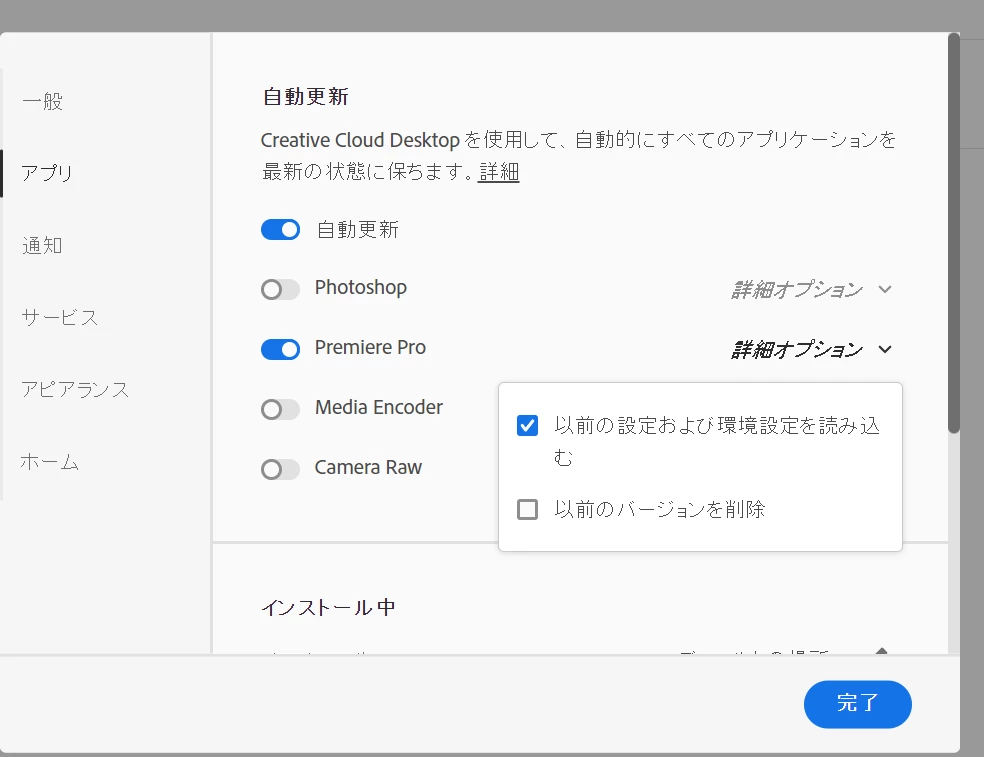The height and width of the screenshot is (757, 984).
Task: Open the アピアランス section
Action: (75, 390)
